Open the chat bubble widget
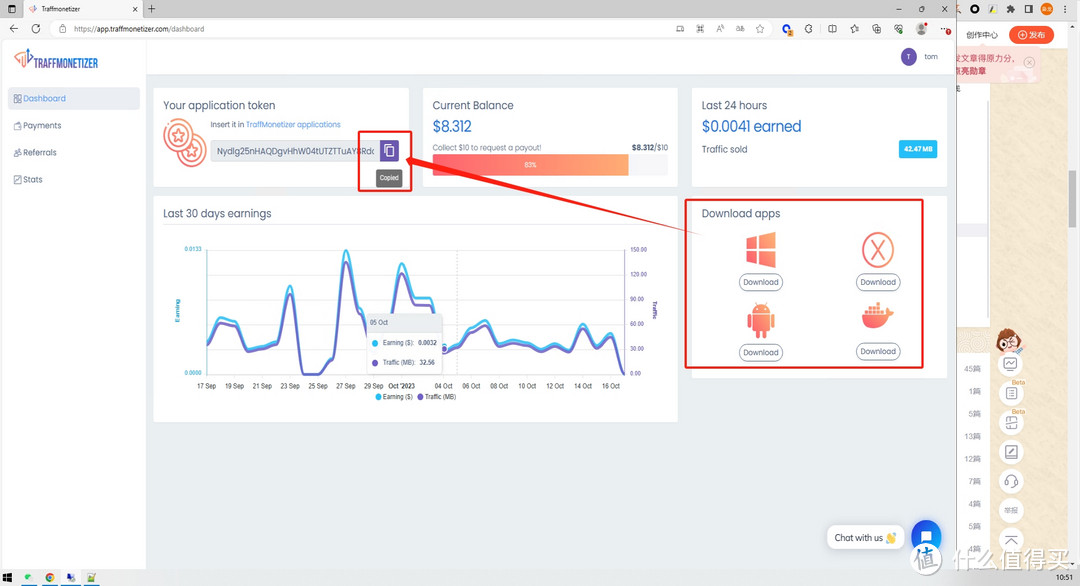The width and height of the screenshot is (1080, 586). coord(926,536)
